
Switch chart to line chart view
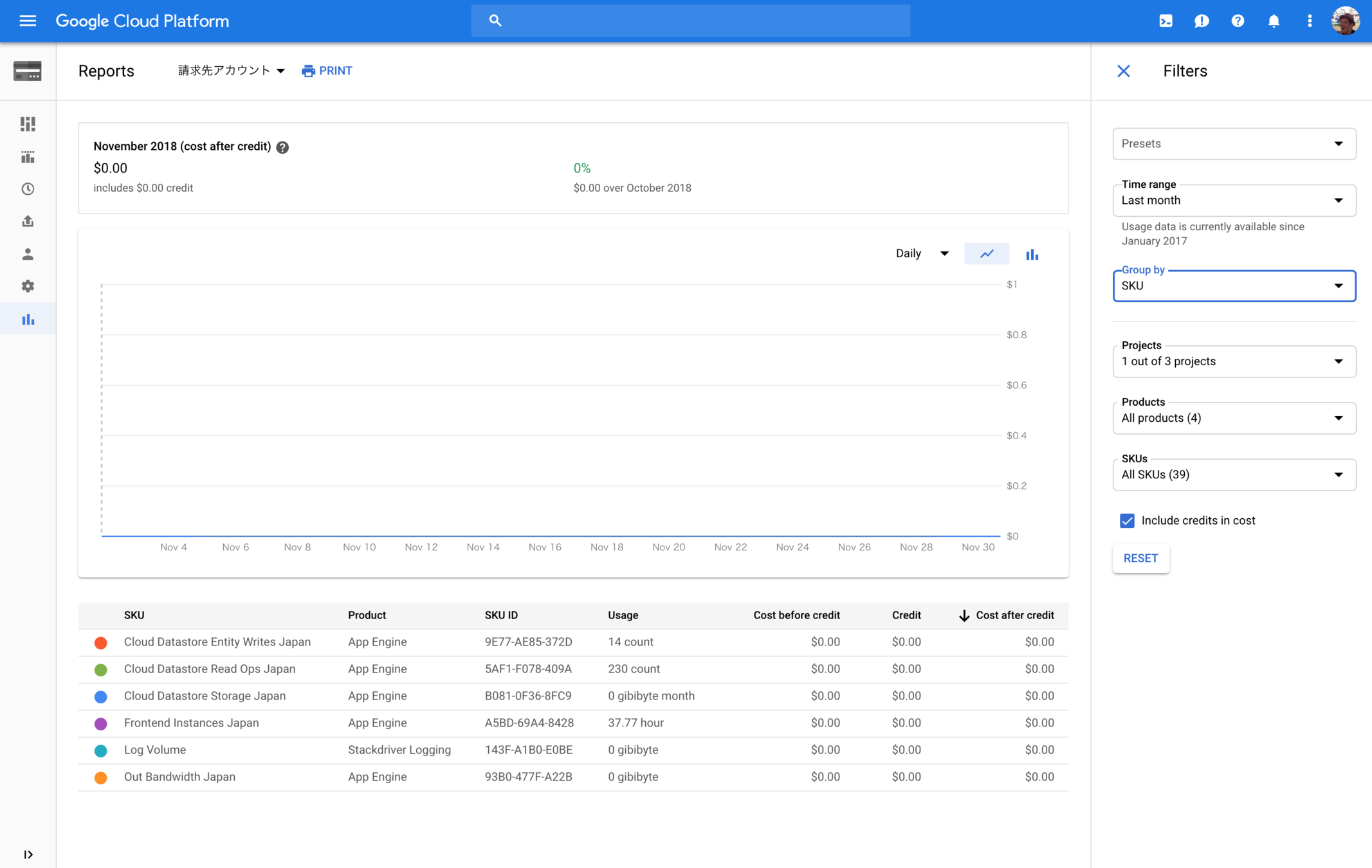point(987,254)
